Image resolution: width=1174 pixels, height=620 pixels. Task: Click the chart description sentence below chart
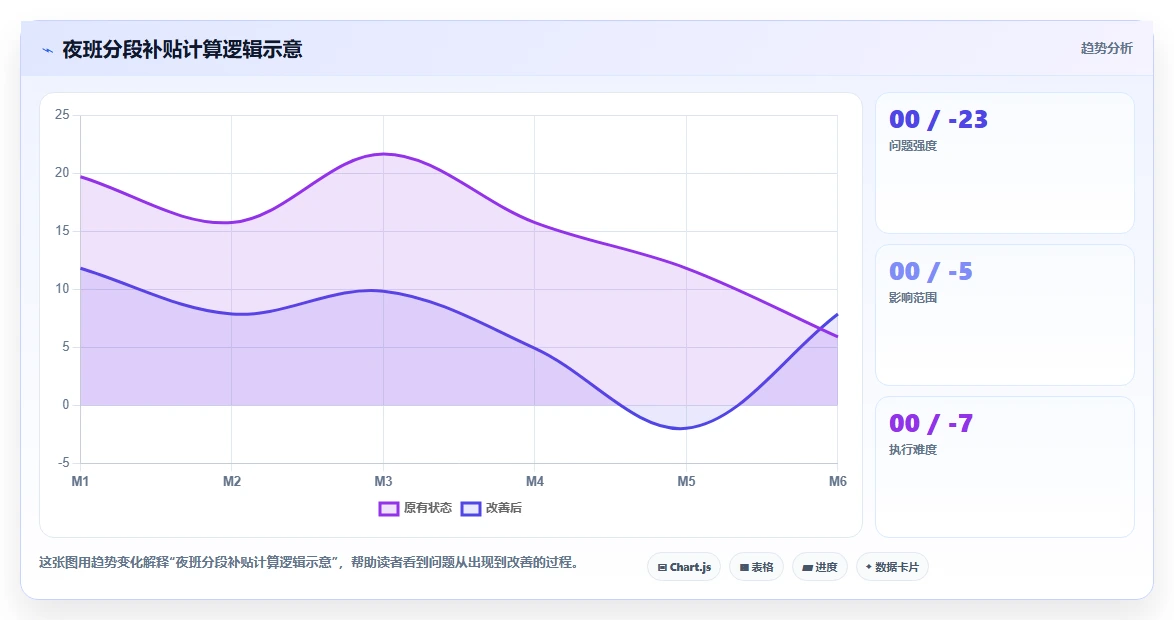[x=311, y=562]
